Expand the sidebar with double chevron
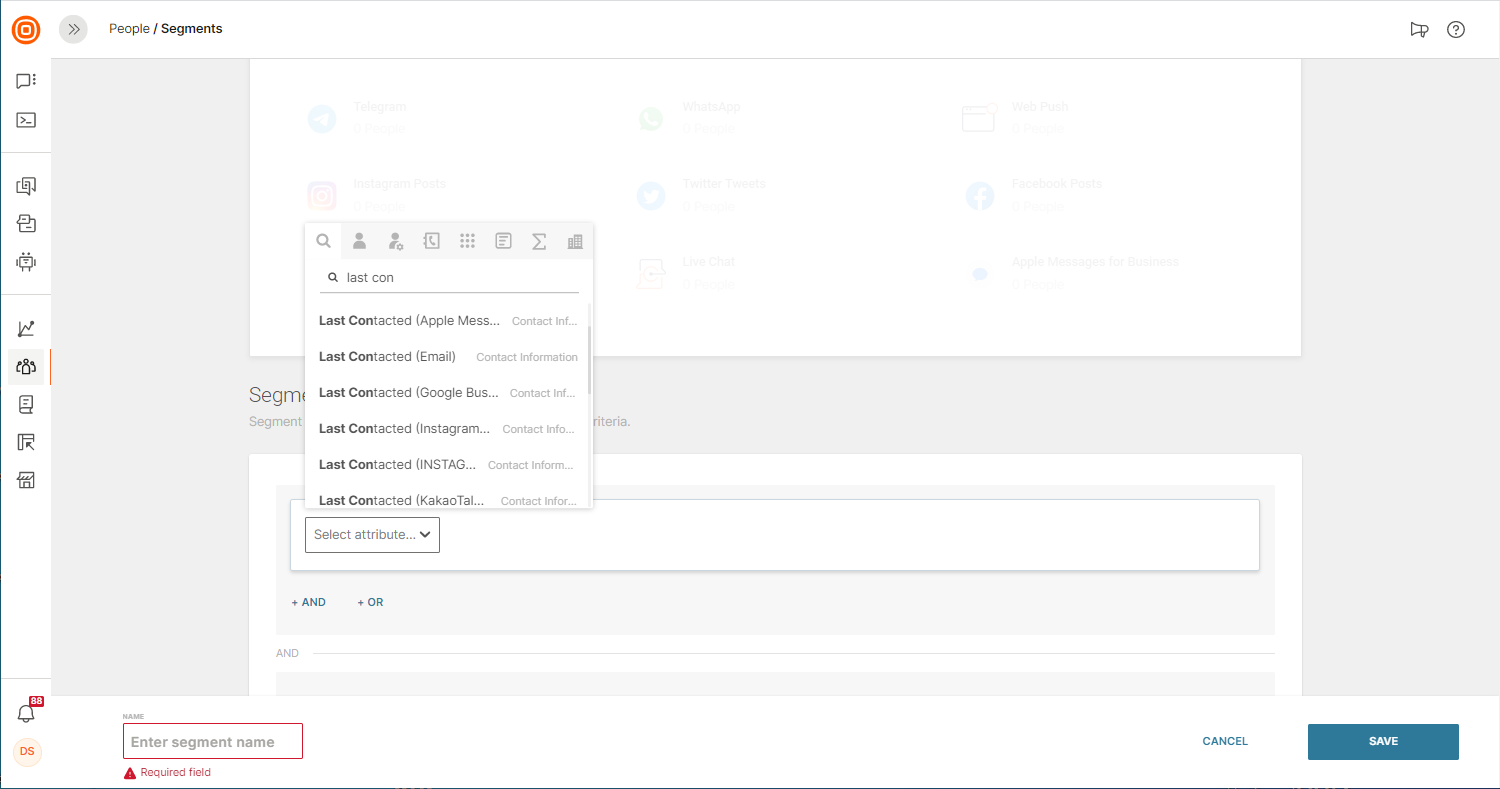 [x=73, y=29]
